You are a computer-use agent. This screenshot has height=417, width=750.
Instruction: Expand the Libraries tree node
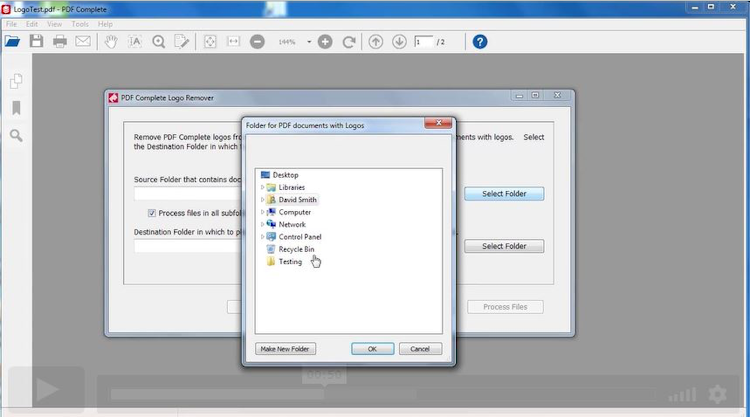pyautogui.click(x=262, y=187)
